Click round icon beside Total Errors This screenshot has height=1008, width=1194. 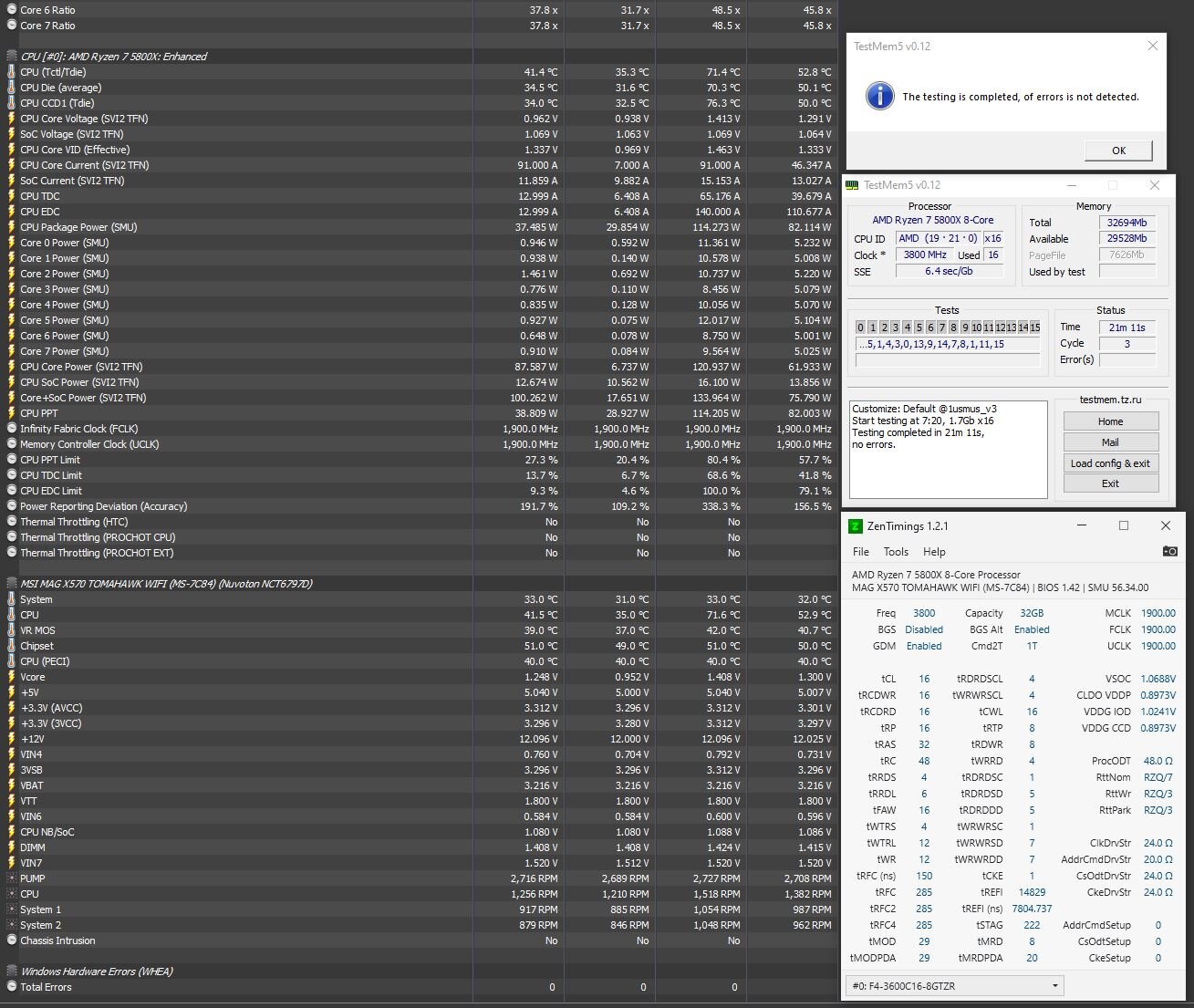pos(11,987)
